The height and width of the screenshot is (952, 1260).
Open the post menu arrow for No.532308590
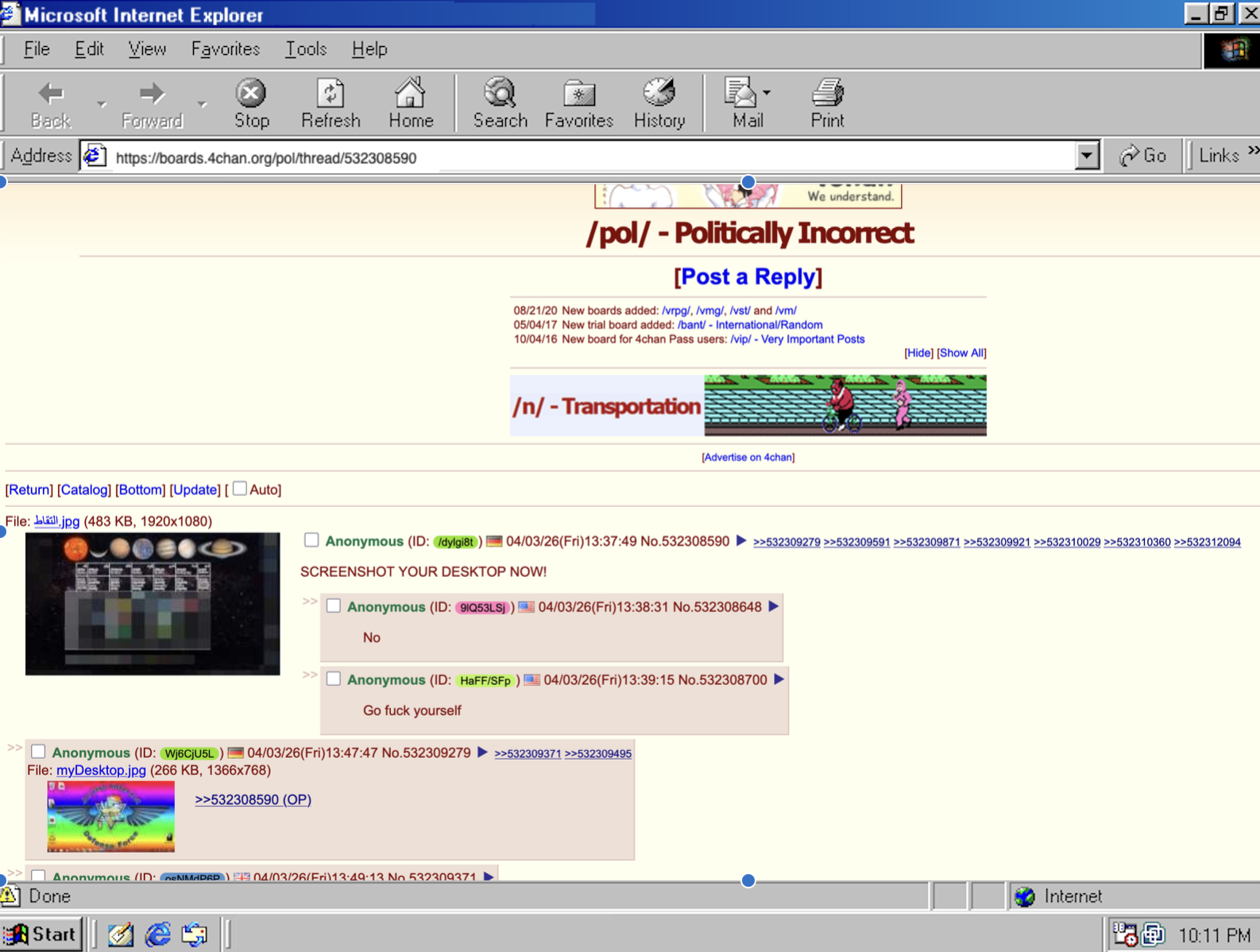[741, 541]
